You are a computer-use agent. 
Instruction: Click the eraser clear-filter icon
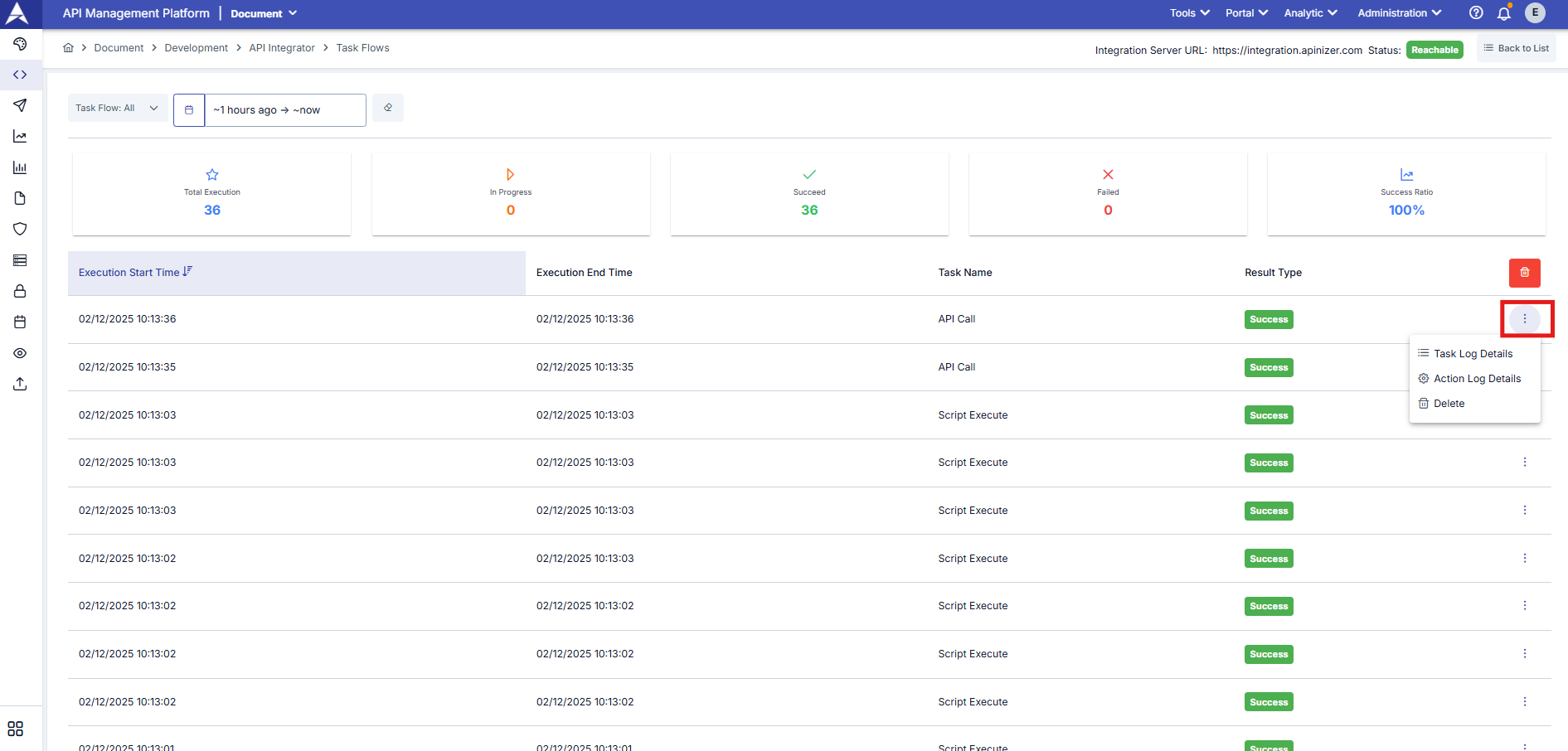point(388,109)
